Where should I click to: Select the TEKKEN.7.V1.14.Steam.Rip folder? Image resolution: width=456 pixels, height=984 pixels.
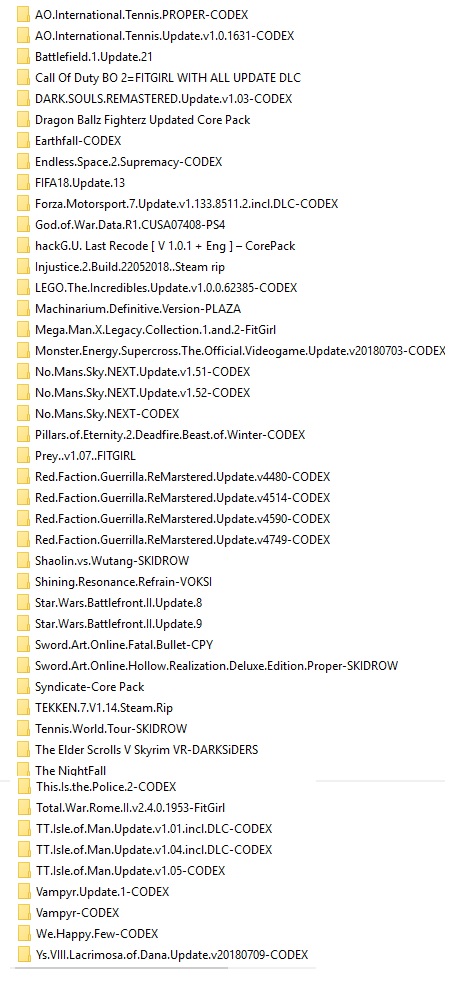pos(103,708)
